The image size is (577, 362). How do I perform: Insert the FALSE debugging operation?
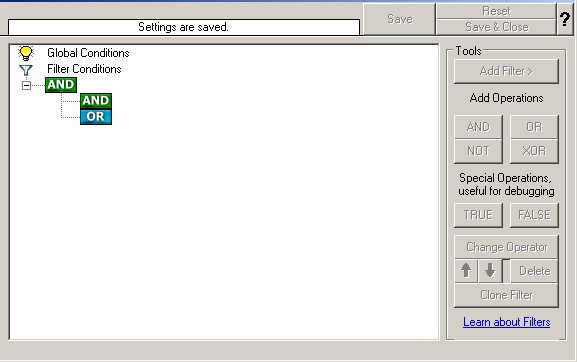534,215
